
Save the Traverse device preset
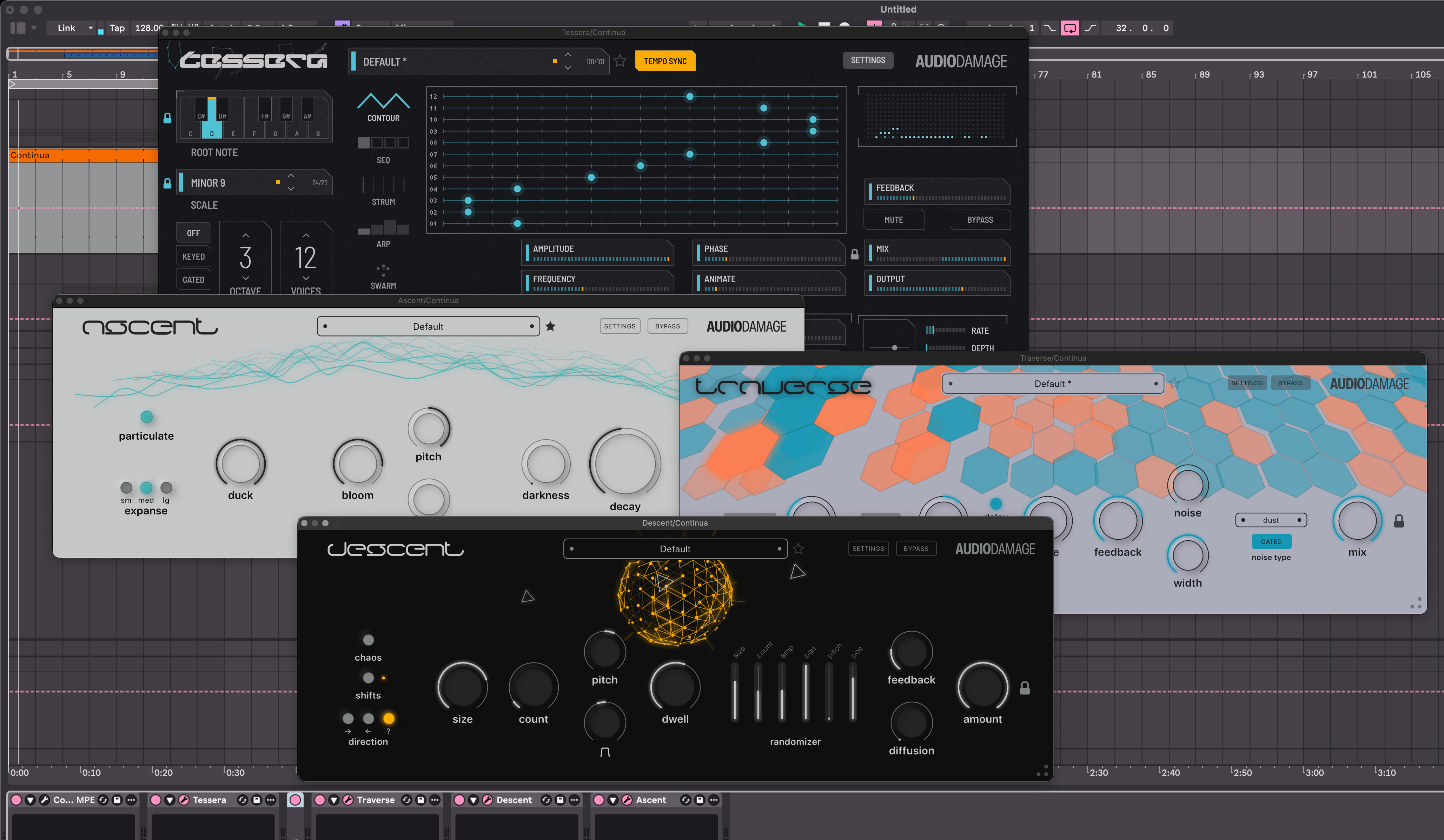point(420,800)
